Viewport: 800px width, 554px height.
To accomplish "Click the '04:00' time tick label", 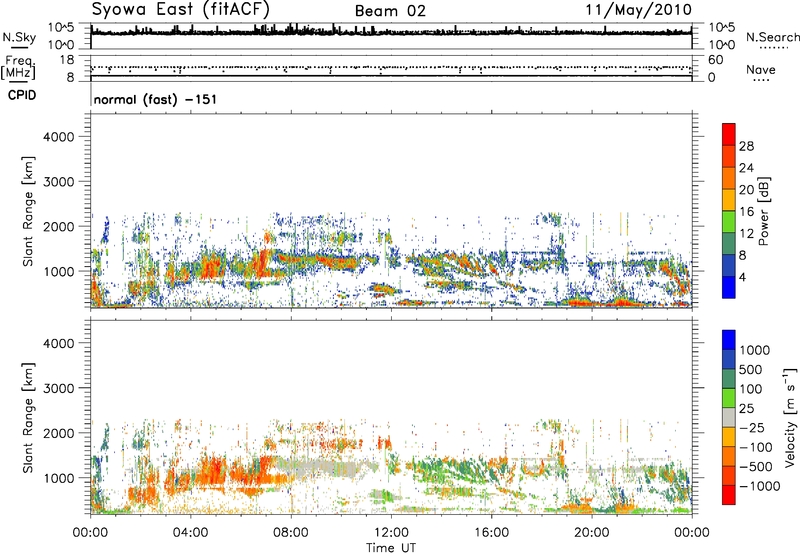I will (190, 533).
